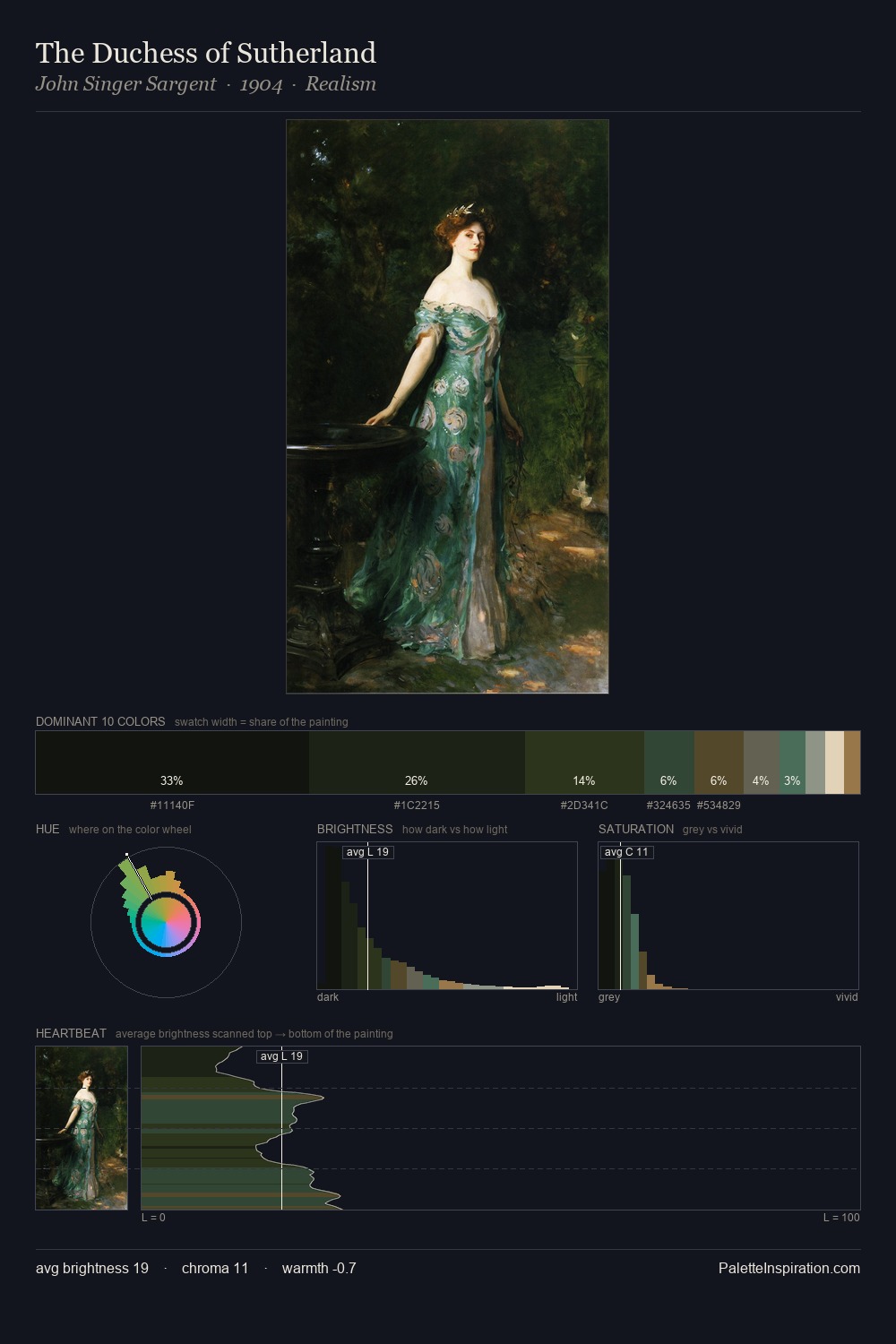Select the 14% olive green swatch
The image size is (896, 1344).
[584, 762]
